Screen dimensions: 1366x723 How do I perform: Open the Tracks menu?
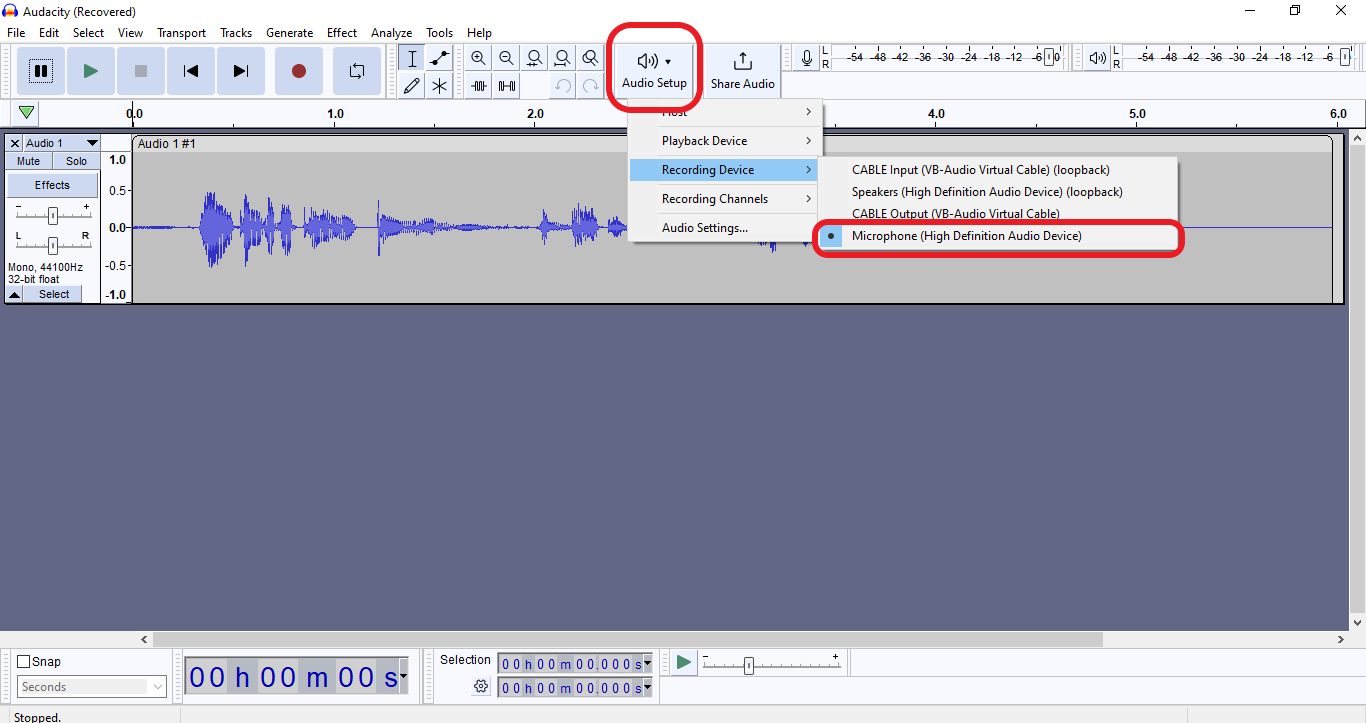[x=236, y=33]
